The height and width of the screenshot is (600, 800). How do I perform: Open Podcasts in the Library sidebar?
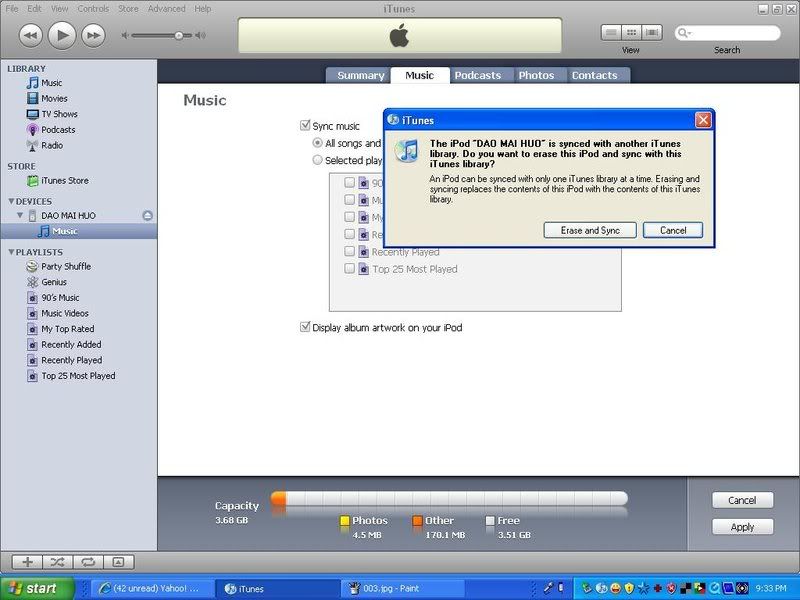point(58,130)
